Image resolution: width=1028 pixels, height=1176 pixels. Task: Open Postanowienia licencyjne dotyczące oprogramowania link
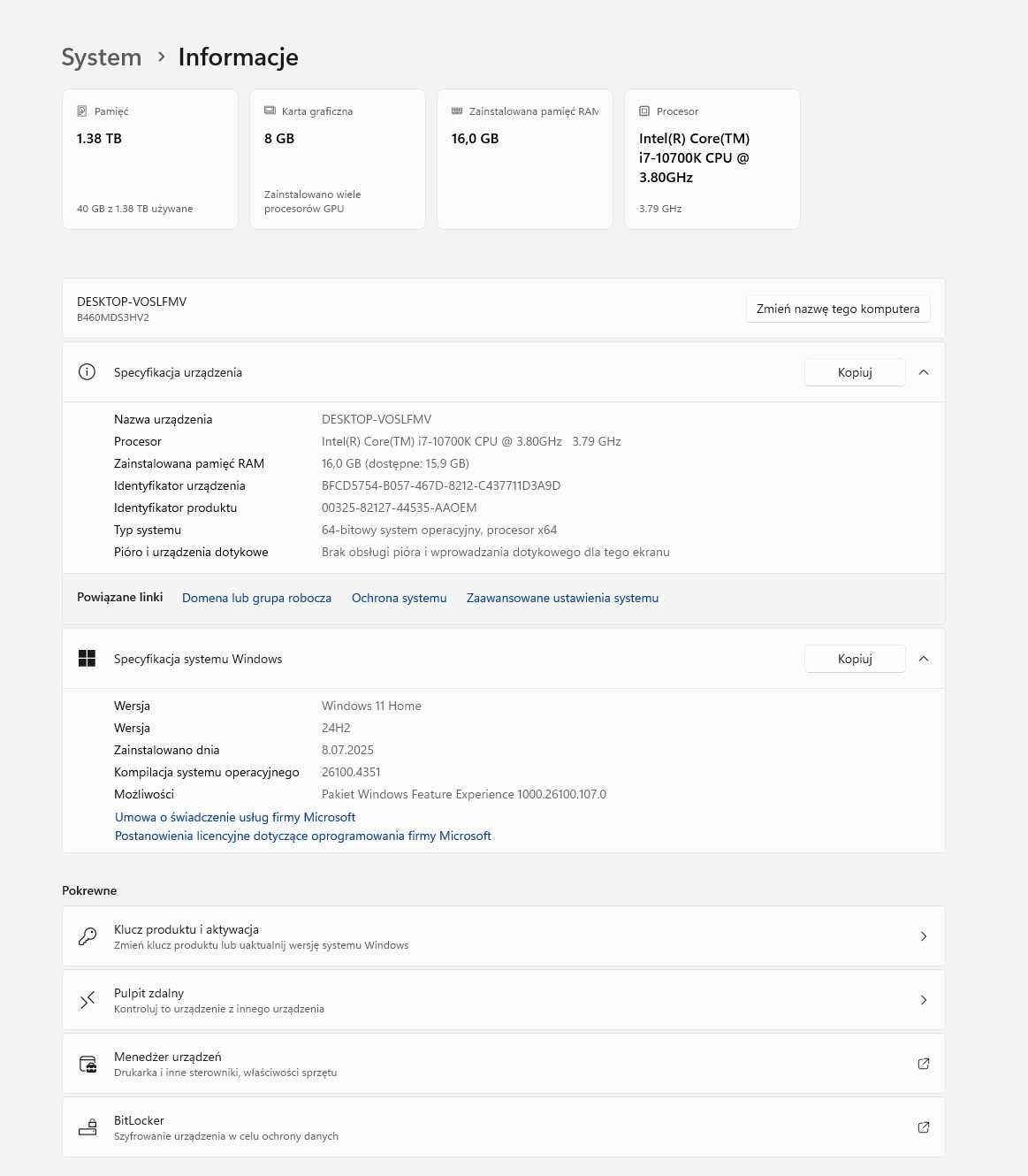pos(303,836)
